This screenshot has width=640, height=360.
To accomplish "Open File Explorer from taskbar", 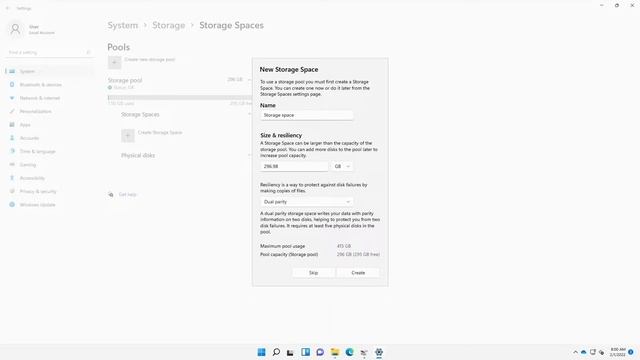I will tap(335, 352).
